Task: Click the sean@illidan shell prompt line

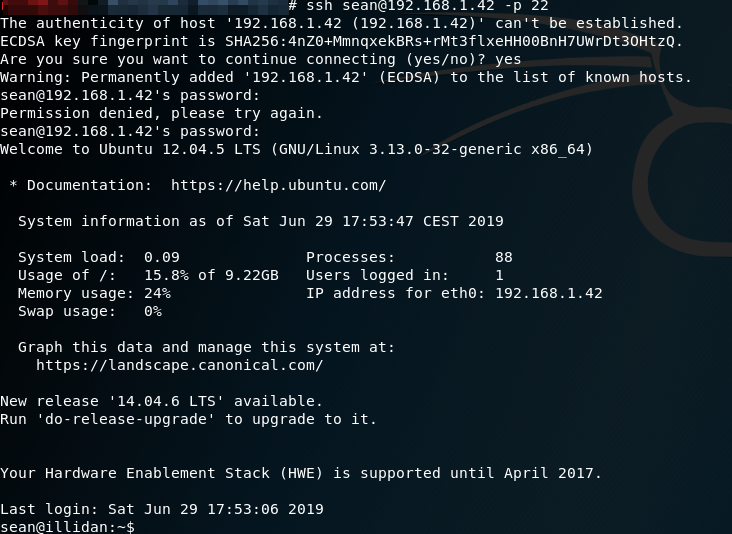Action: (68, 526)
